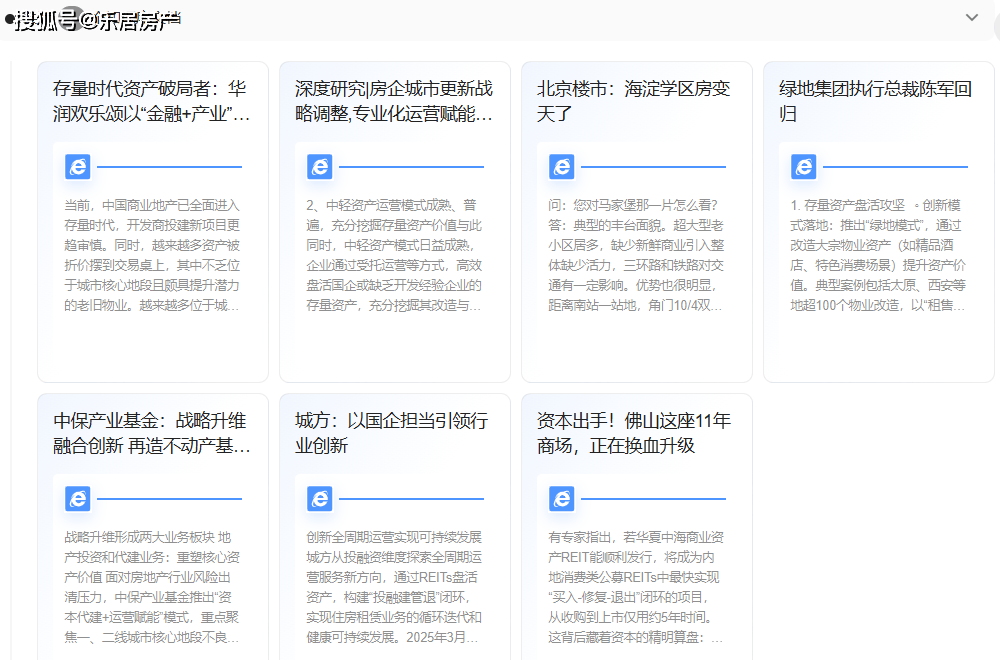Viewport: 1000px width, 660px height.
Task: Click the browser icon in 华润欢乐颂 article card
Action: tap(78, 167)
